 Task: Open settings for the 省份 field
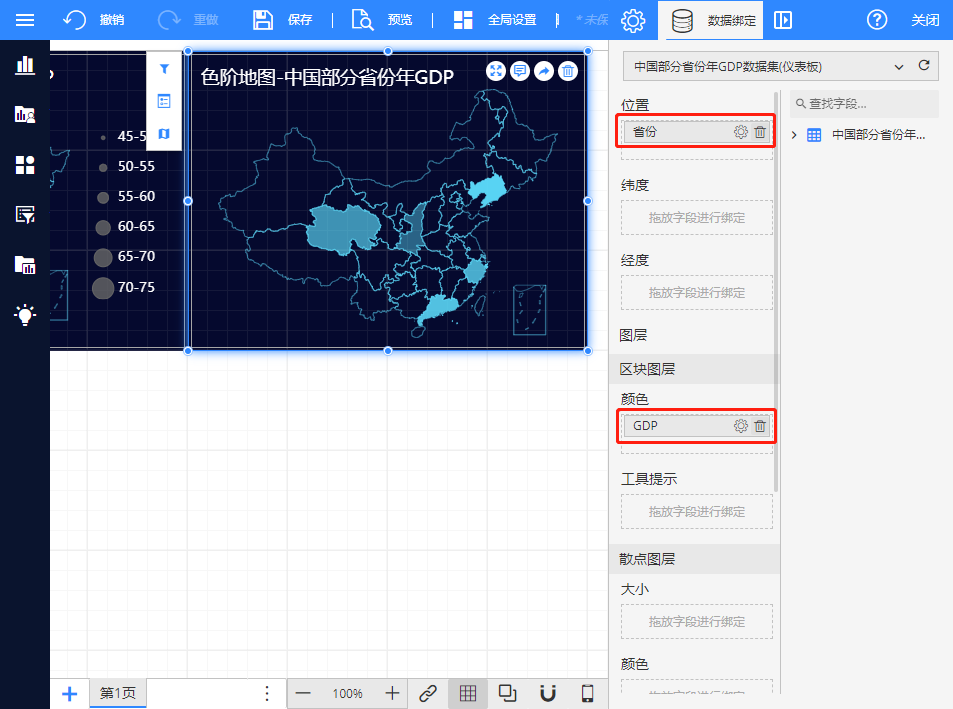point(740,132)
